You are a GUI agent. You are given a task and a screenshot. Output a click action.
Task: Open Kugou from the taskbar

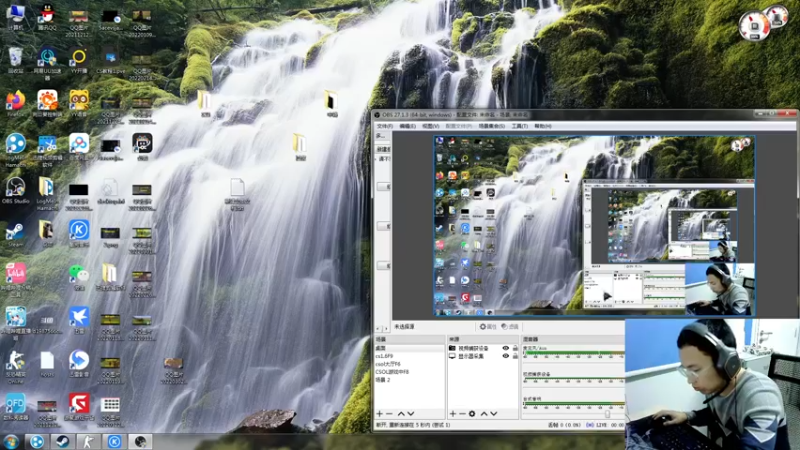pos(114,441)
